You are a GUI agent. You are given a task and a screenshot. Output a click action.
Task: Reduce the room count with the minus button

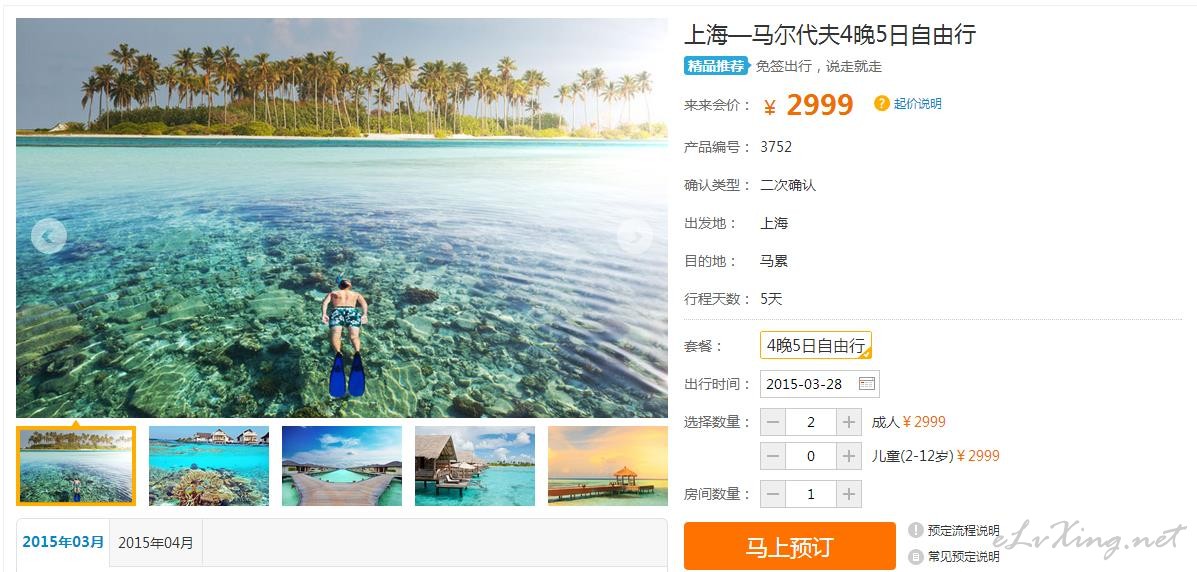(x=773, y=494)
